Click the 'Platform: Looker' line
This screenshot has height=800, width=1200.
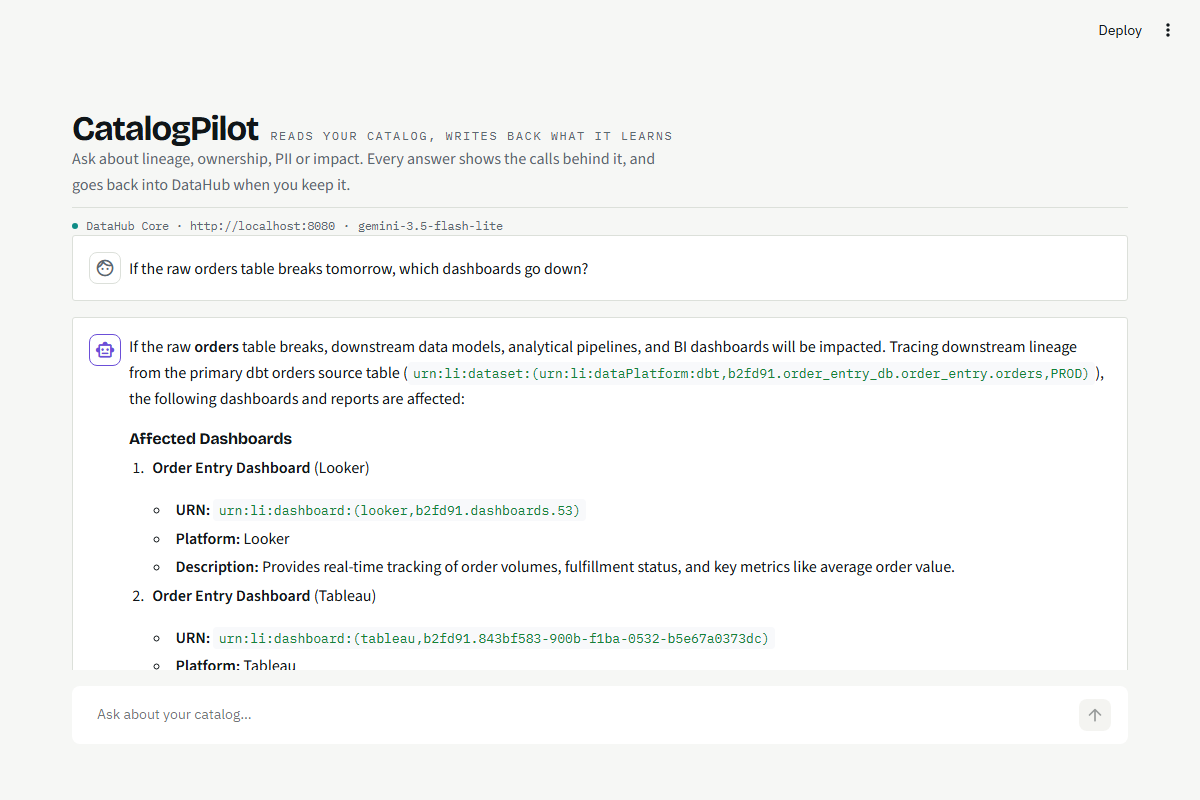pyautogui.click(x=233, y=538)
